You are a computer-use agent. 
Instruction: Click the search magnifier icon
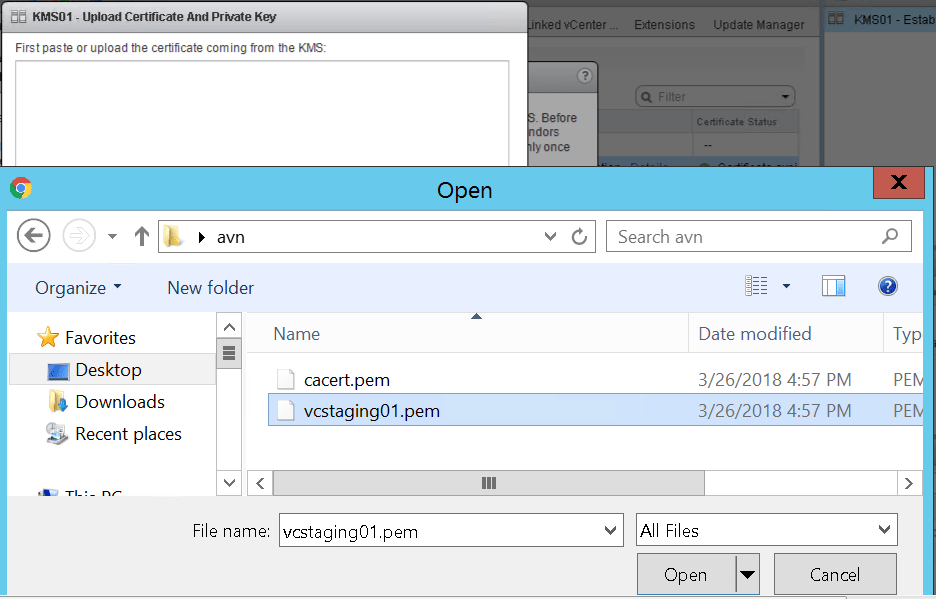coord(889,237)
